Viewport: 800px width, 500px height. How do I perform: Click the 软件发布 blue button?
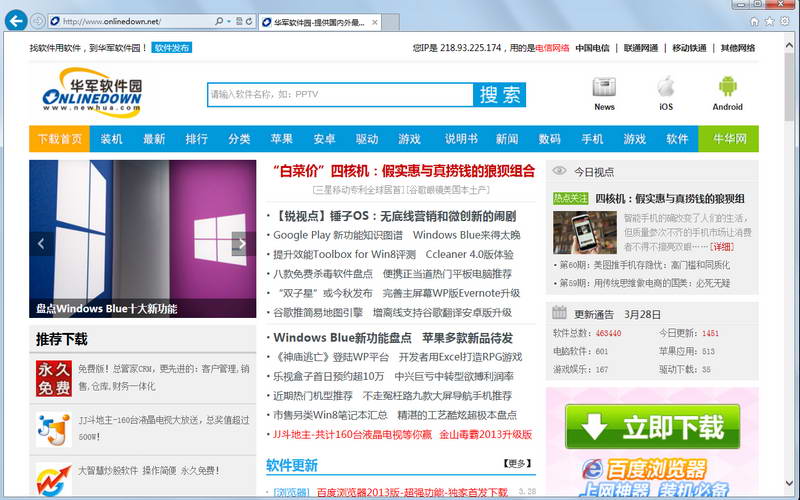click(x=171, y=48)
